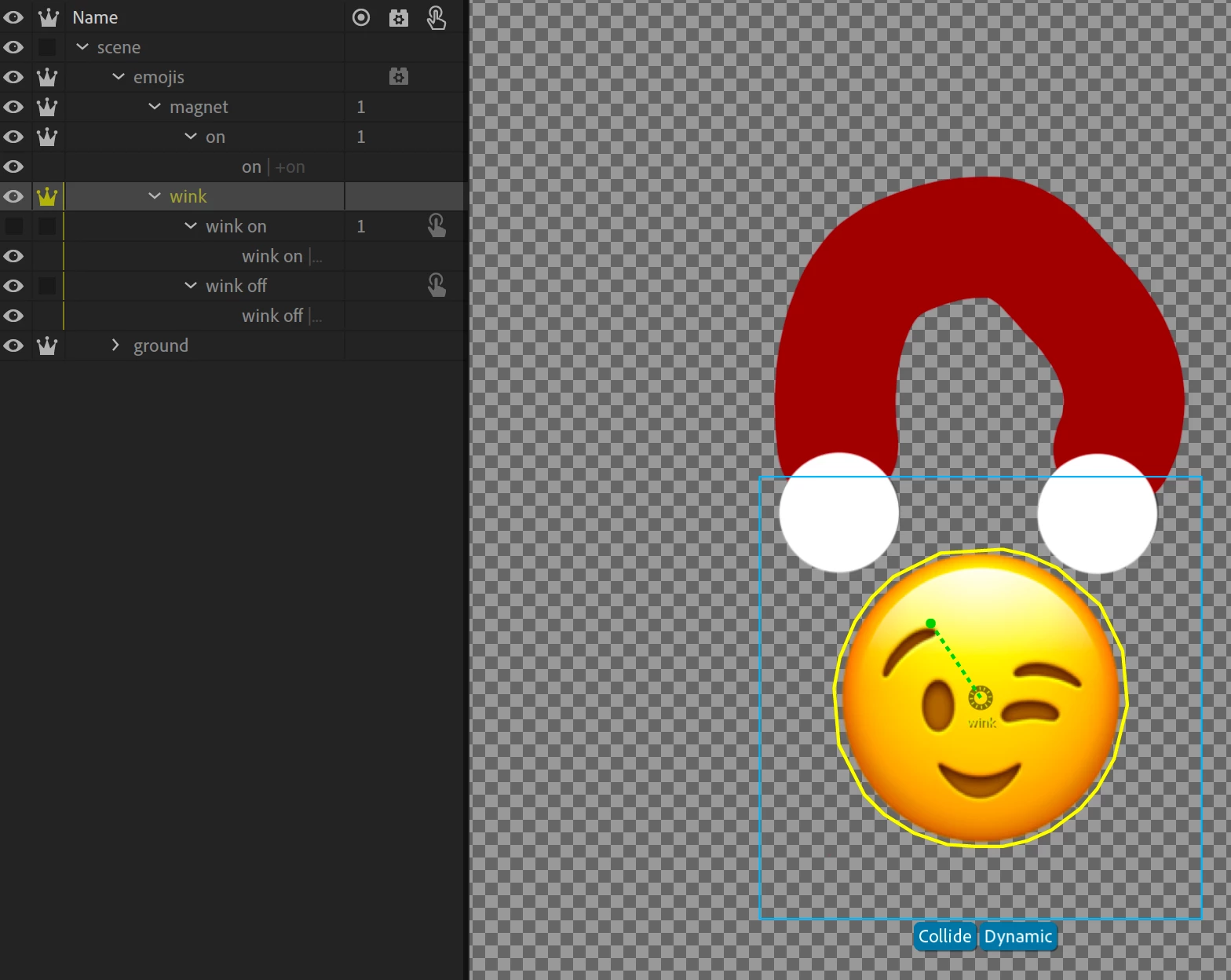This screenshot has height=980, width=1231.
Task: Hide the 'on | +on' layer
Action: [x=13, y=166]
